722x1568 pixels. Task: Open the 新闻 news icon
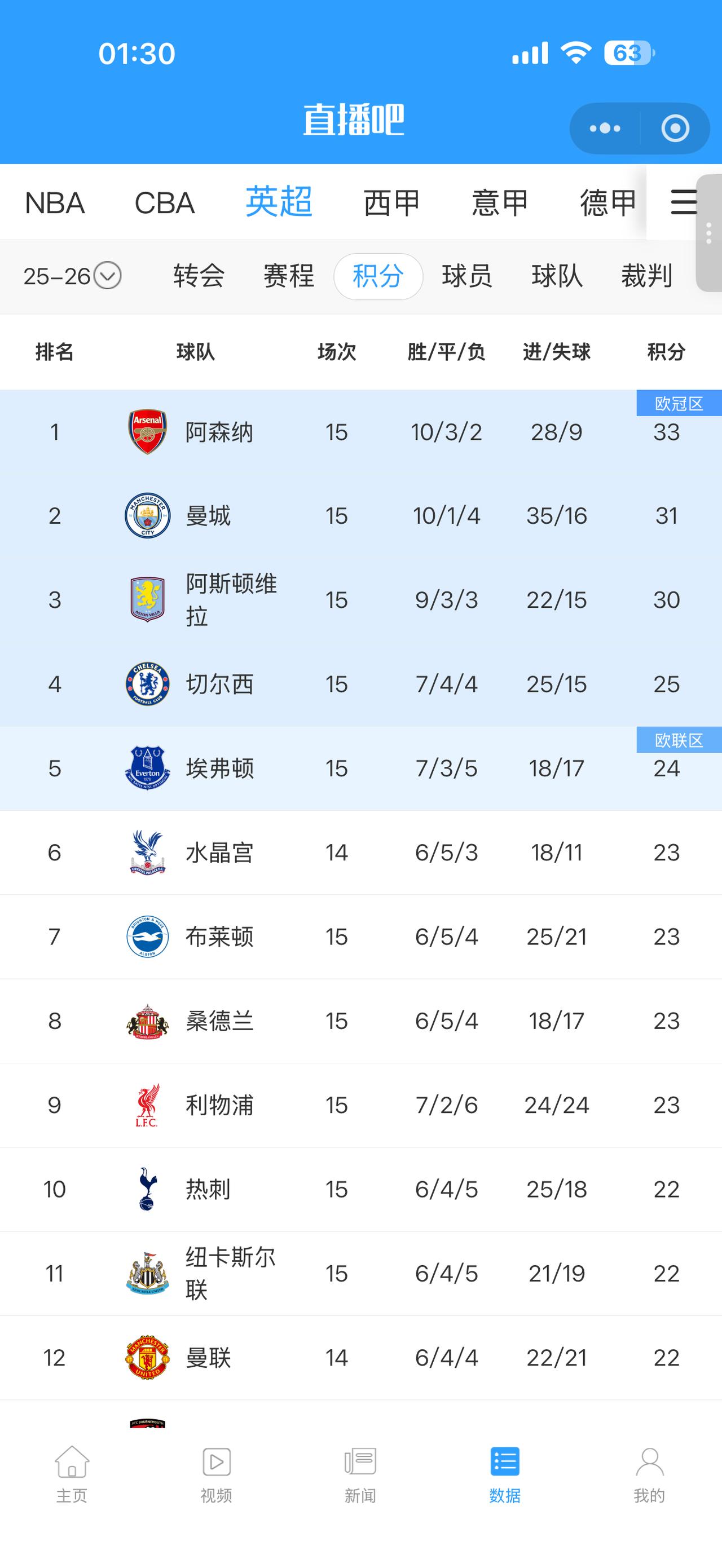(360, 1462)
